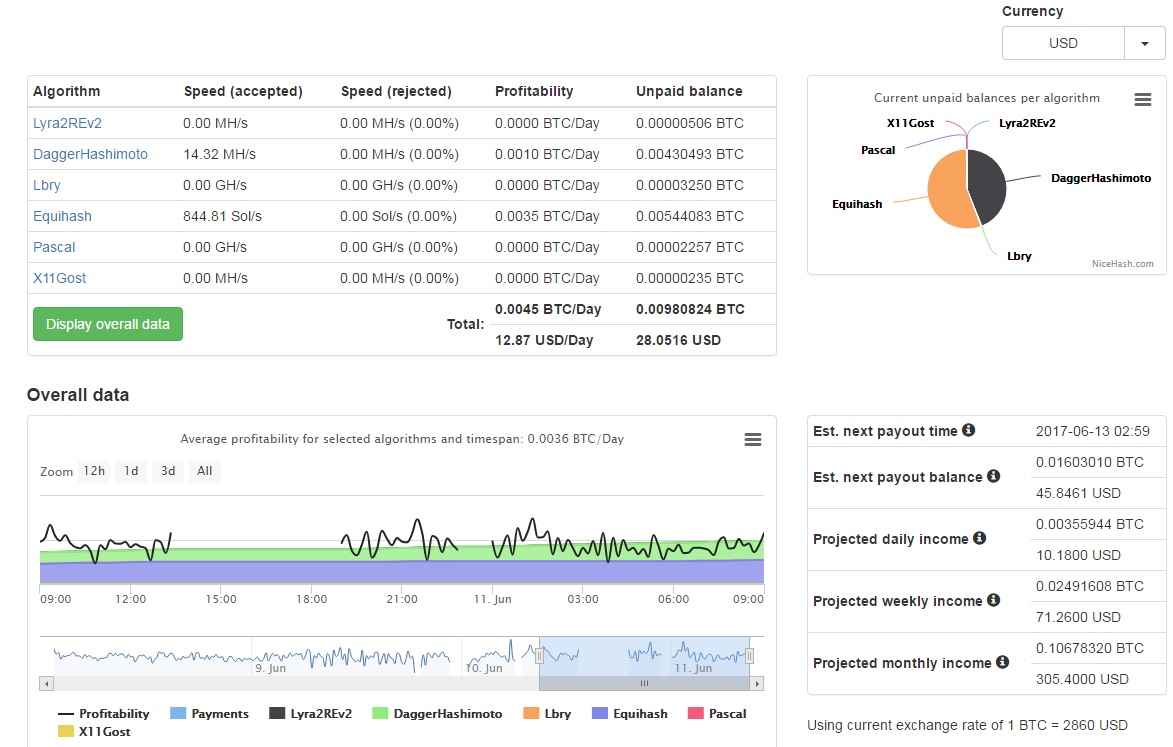The image size is (1173, 747).
Task: Select the All zoom range
Action: pyautogui.click(x=204, y=471)
